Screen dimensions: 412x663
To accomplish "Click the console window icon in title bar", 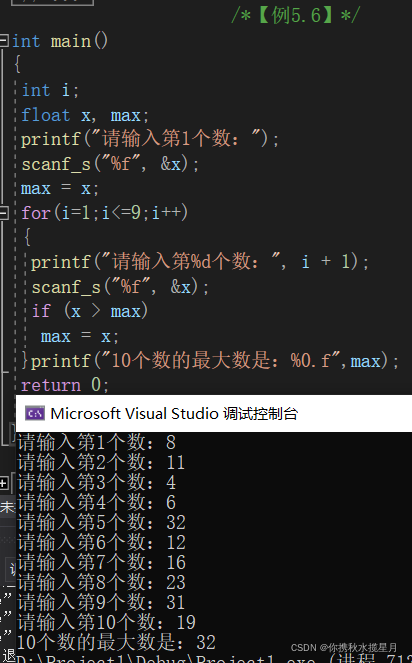I will click(35, 413).
